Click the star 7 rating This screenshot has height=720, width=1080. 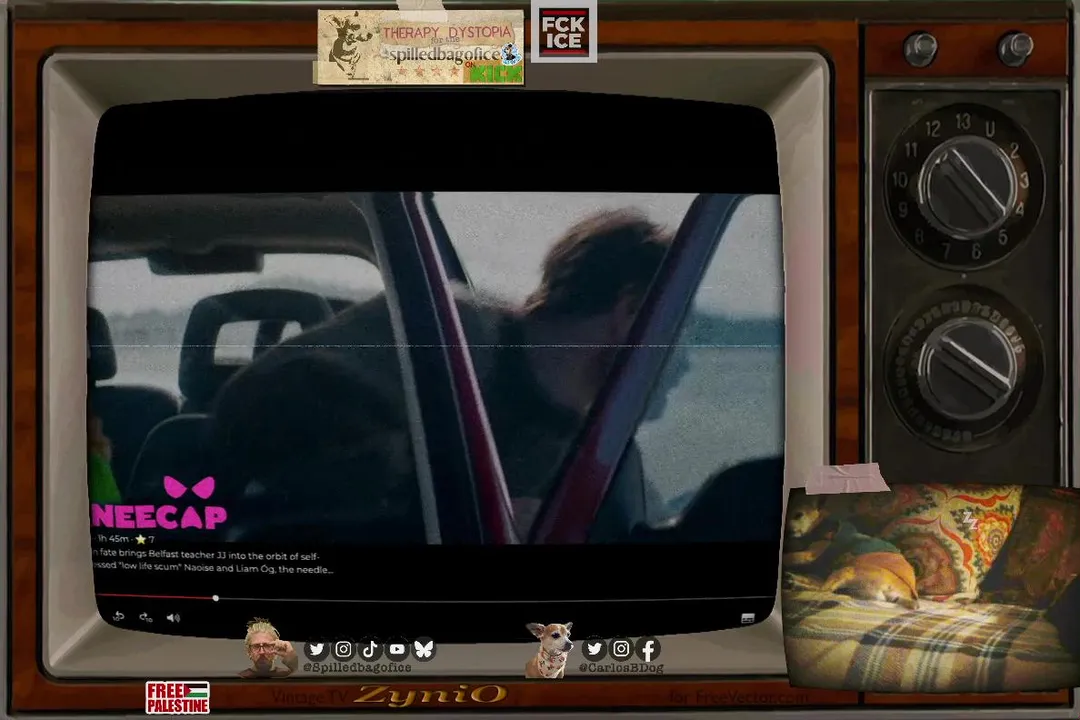click(145, 539)
